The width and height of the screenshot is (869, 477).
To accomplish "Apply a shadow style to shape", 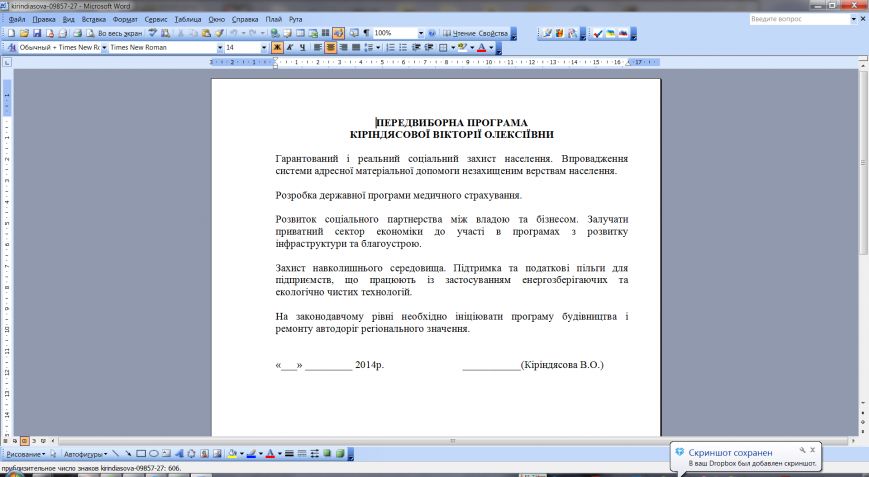I will tap(327, 453).
